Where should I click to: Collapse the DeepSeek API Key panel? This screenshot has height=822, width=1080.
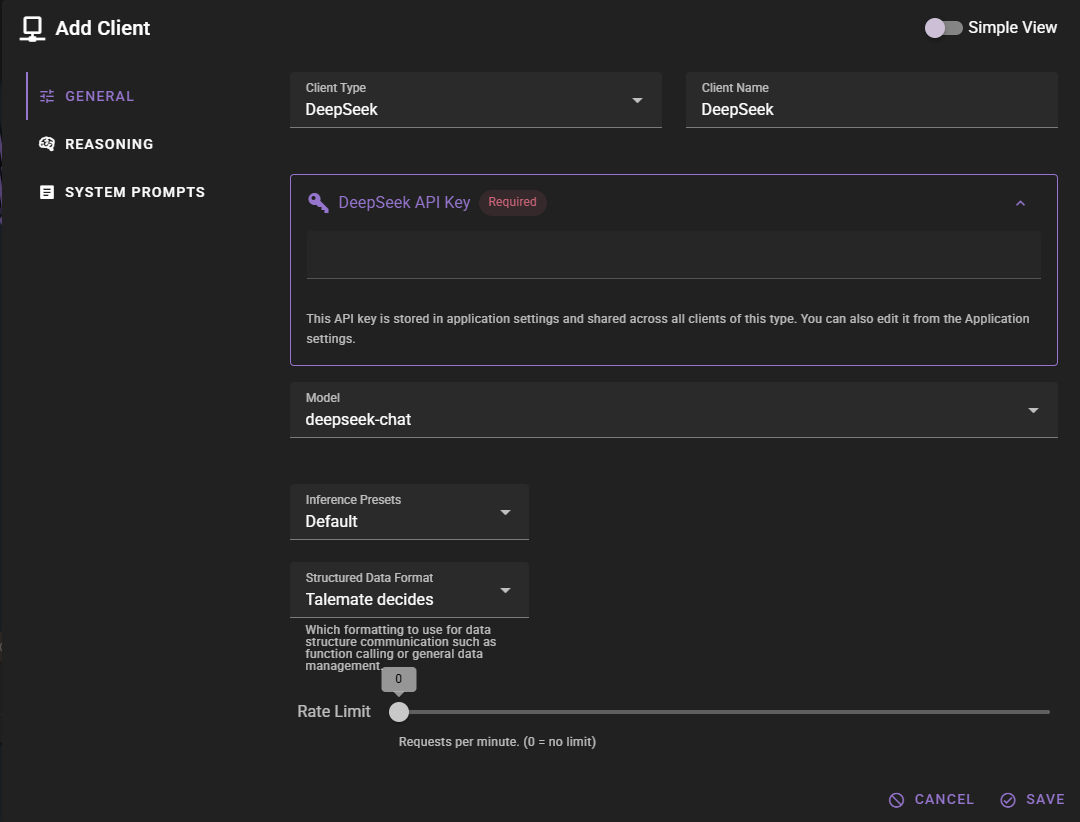click(1020, 203)
